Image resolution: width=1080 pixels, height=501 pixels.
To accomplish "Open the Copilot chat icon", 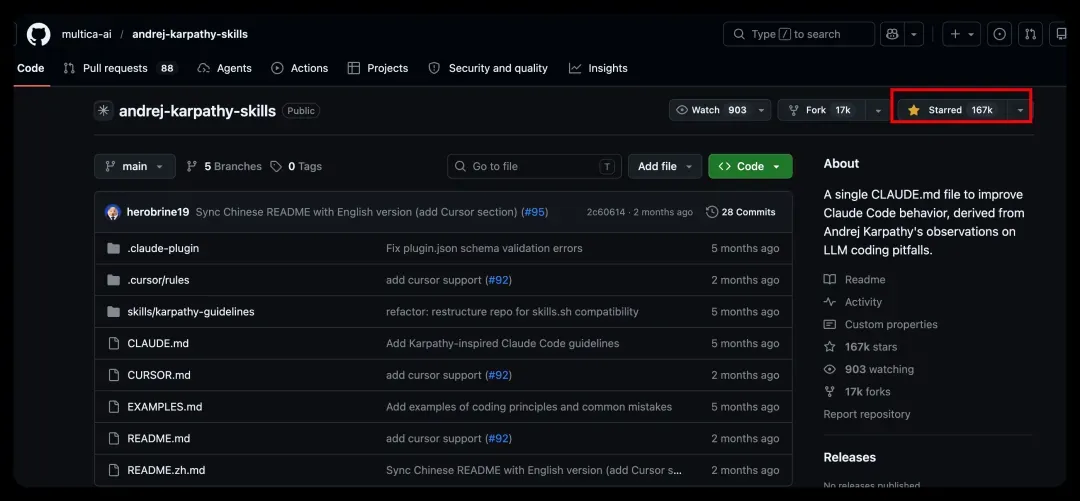I will [x=892, y=34].
